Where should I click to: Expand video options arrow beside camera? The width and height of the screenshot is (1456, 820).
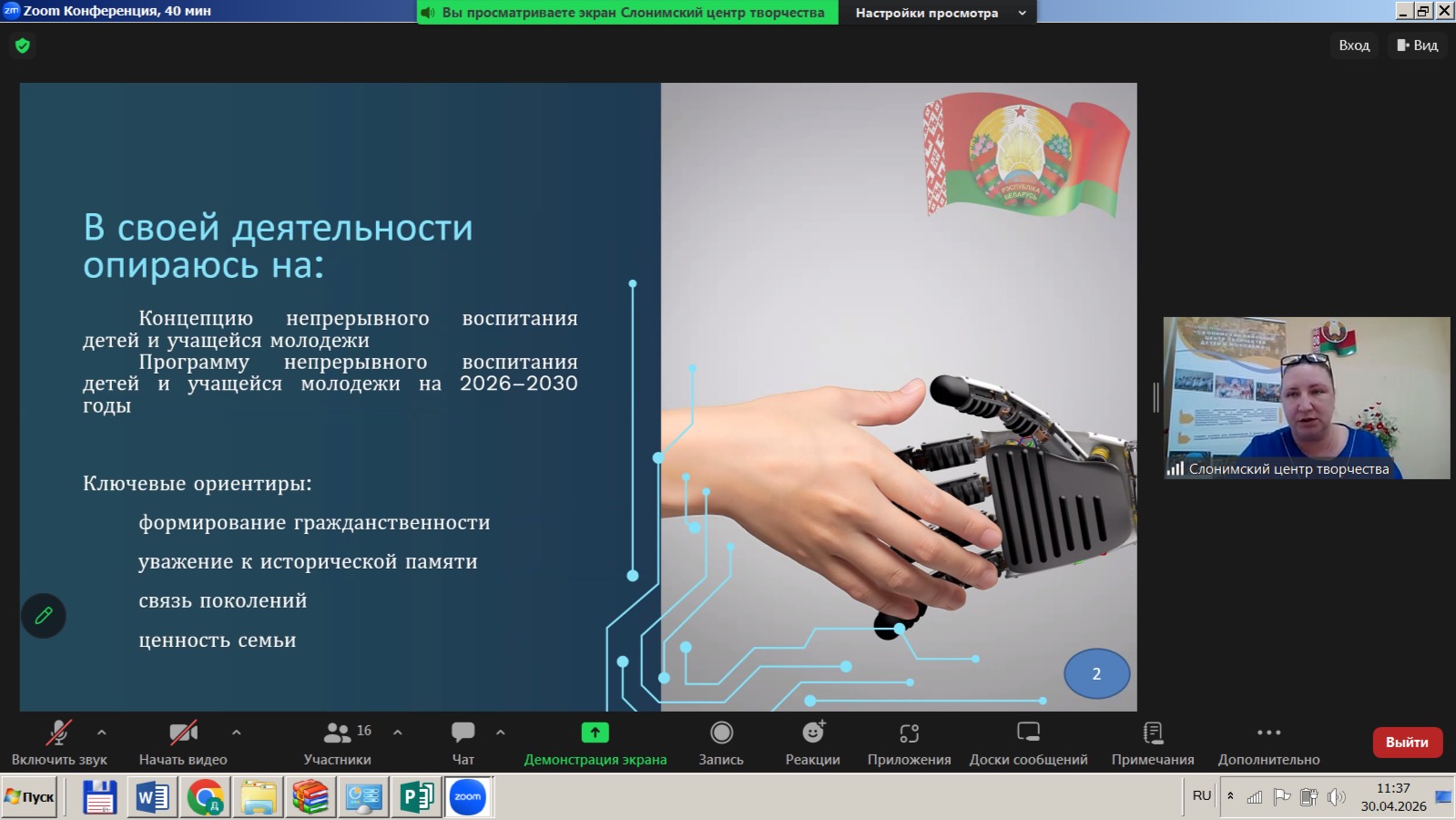[x=237, y=732]
